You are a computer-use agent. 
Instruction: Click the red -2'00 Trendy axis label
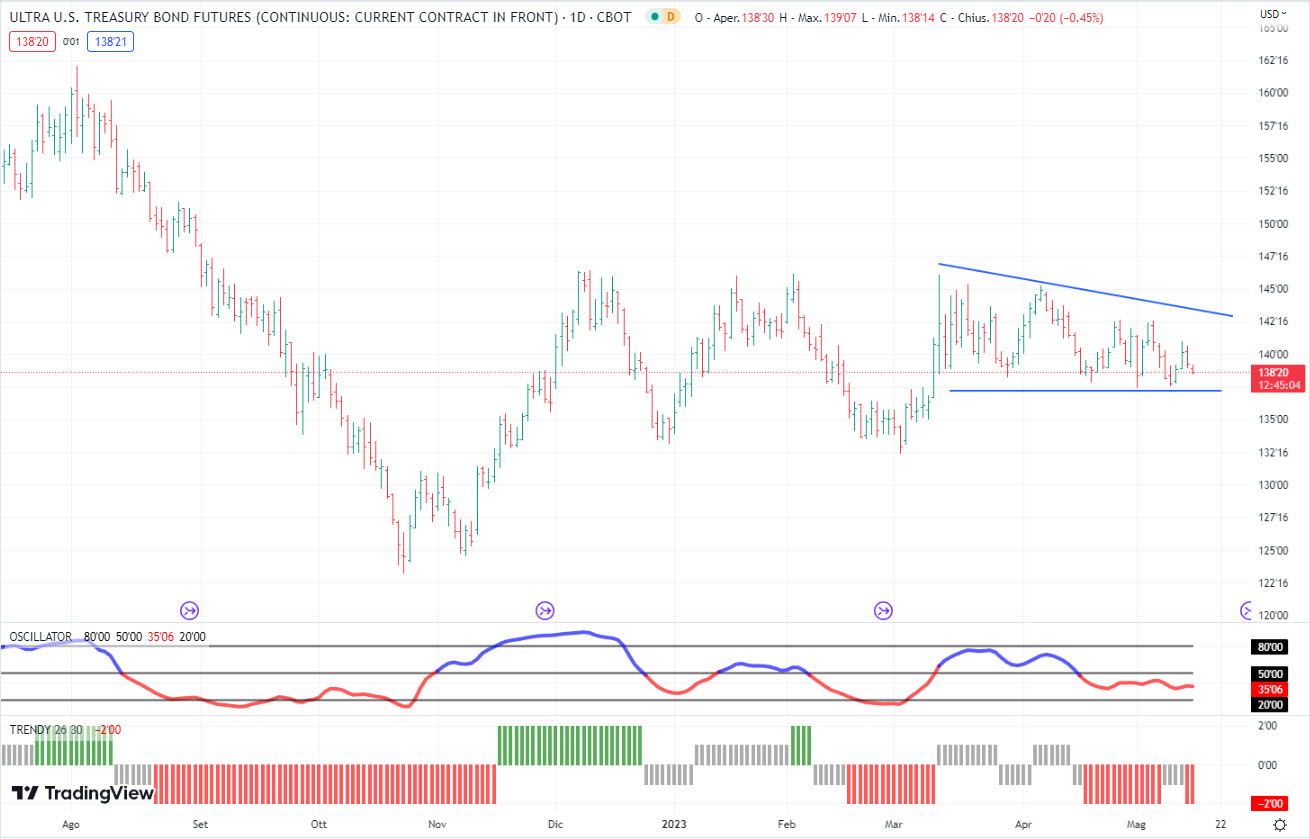pos(1270,805)
